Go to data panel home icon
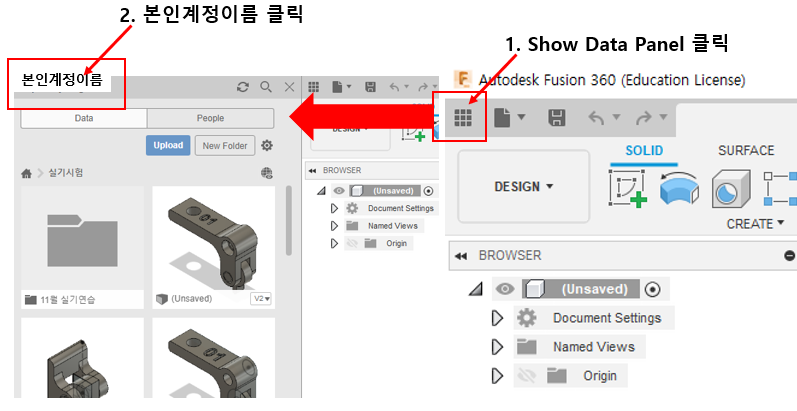Image resolution: width=797 pixels, height=411 pixels. click(26, 174)
